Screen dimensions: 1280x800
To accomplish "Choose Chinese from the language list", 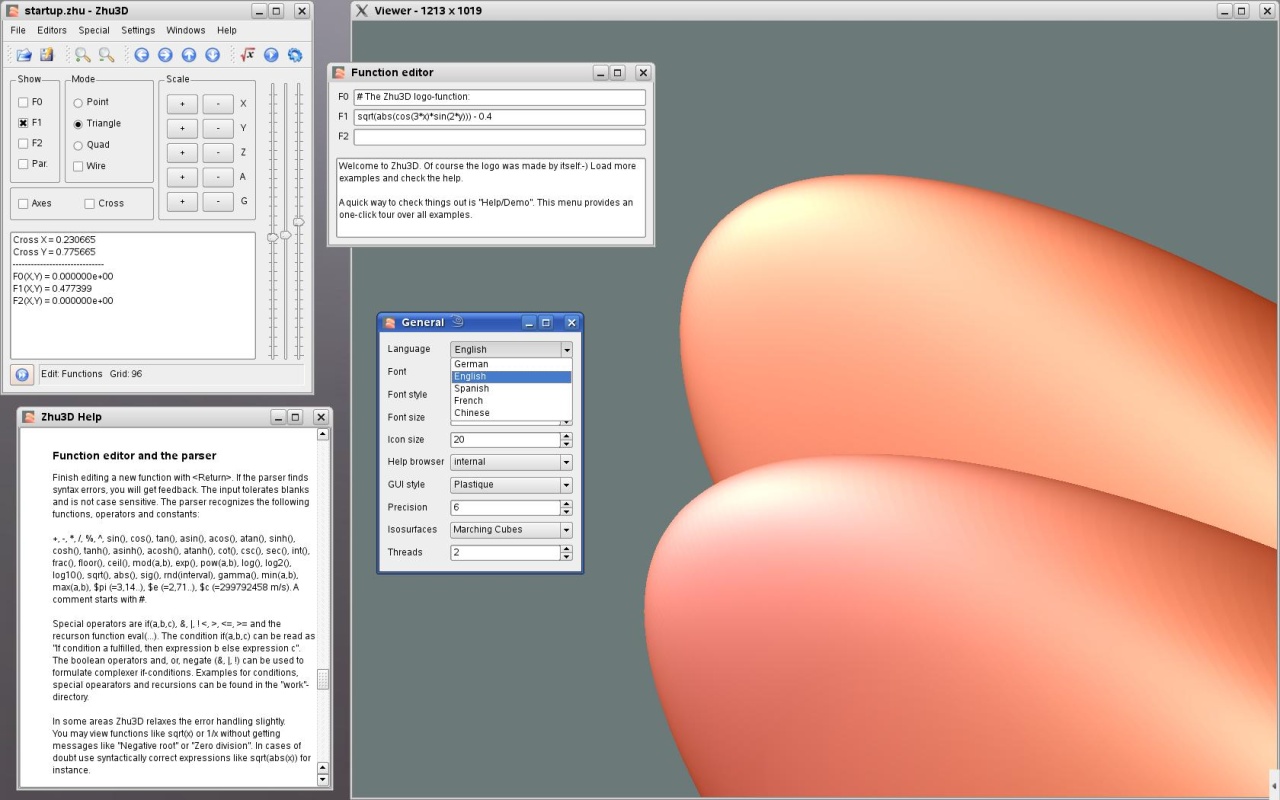I will (511, 412).
